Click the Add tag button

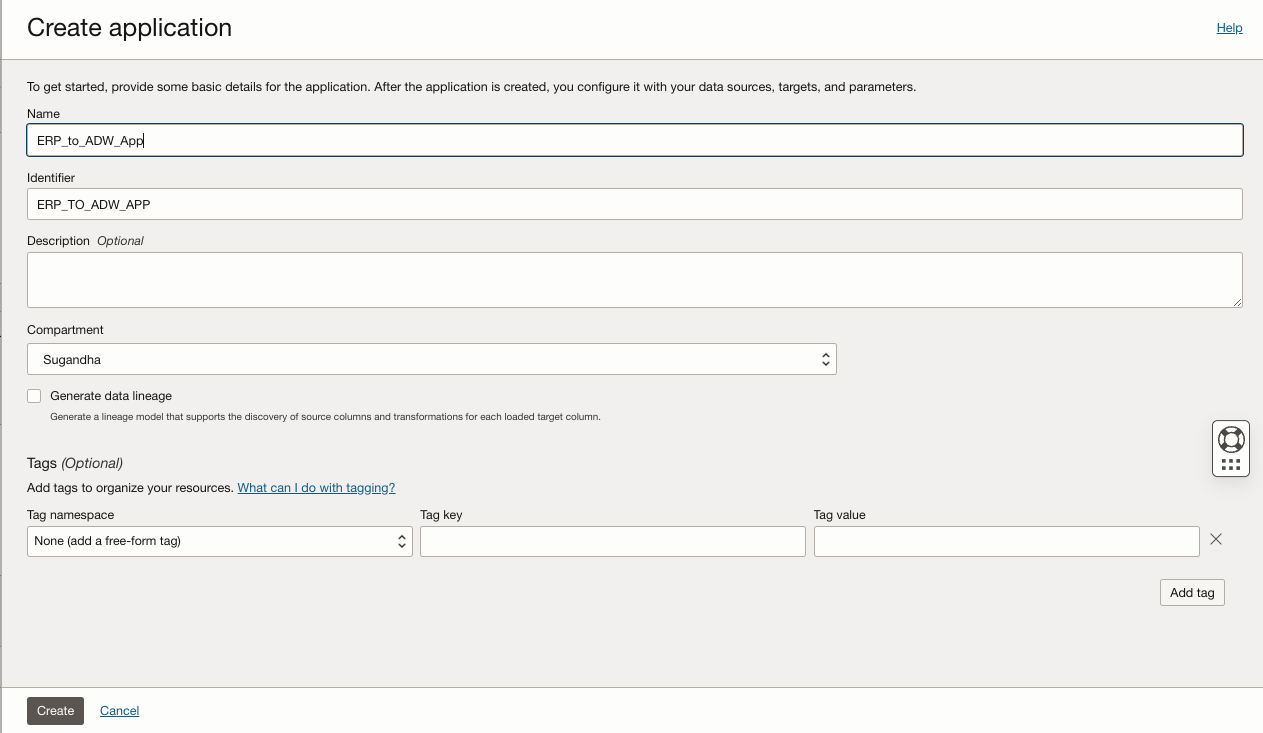(x=1192, y=593)
